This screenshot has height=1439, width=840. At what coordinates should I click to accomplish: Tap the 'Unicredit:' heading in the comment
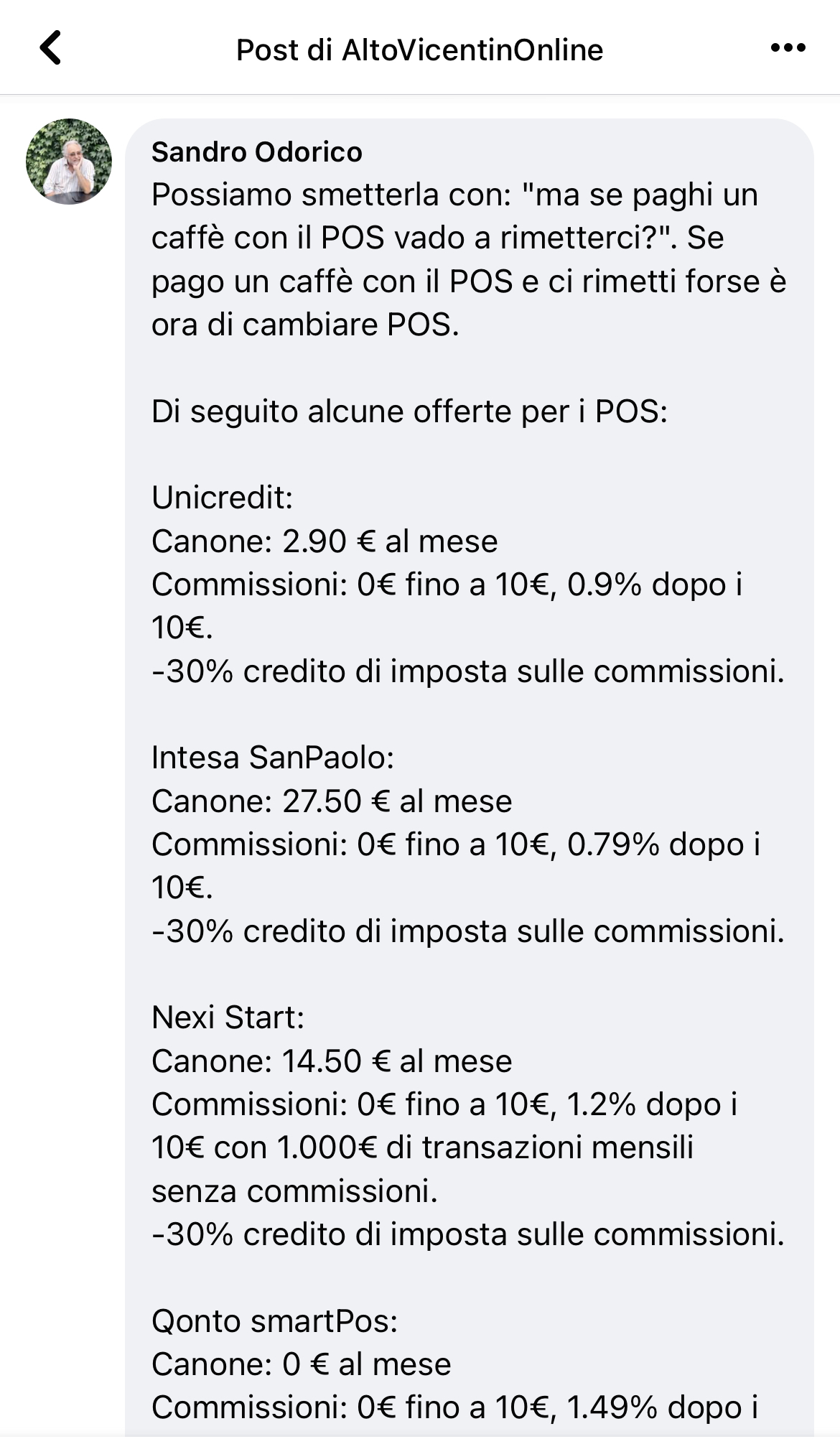(x=223, y=497)
